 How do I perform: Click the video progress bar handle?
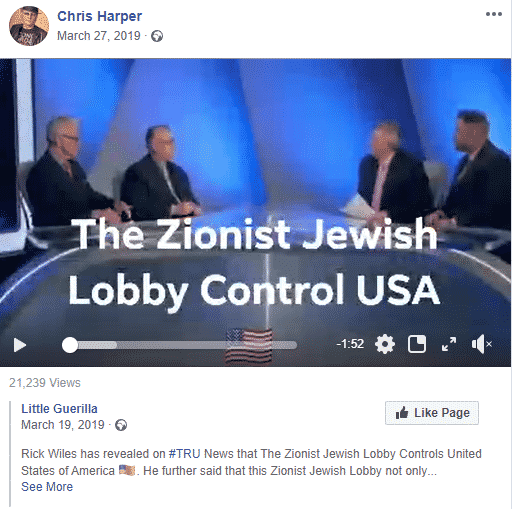coord(70,345)
